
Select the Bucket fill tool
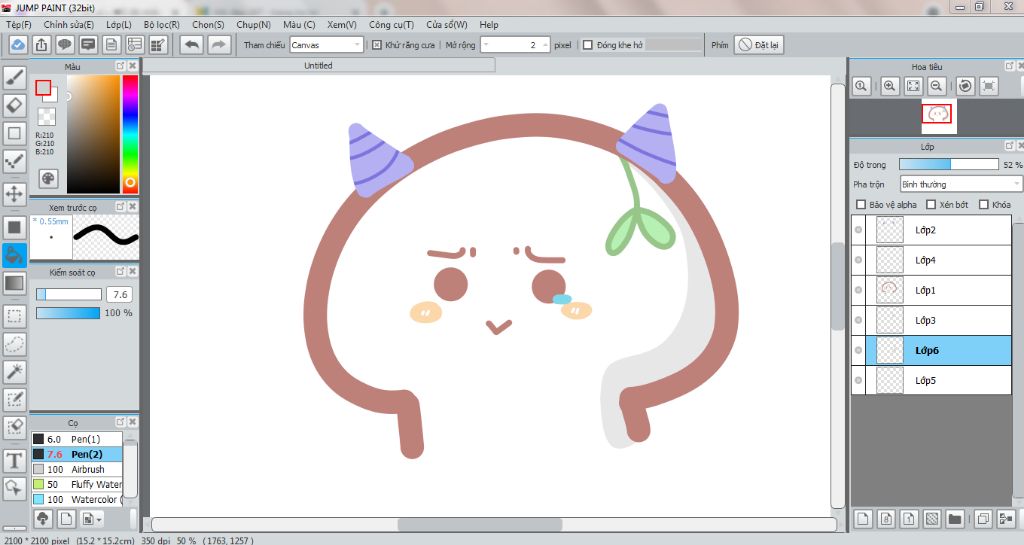14,255
